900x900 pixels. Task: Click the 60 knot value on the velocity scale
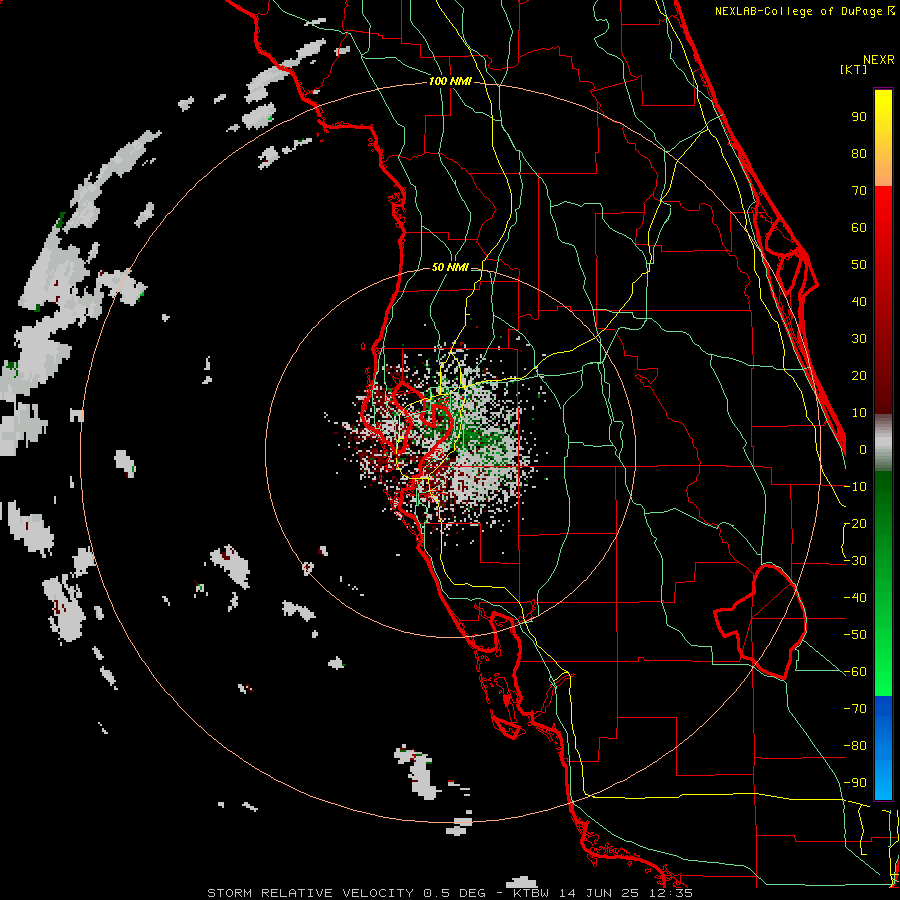[x=859, y=227]
